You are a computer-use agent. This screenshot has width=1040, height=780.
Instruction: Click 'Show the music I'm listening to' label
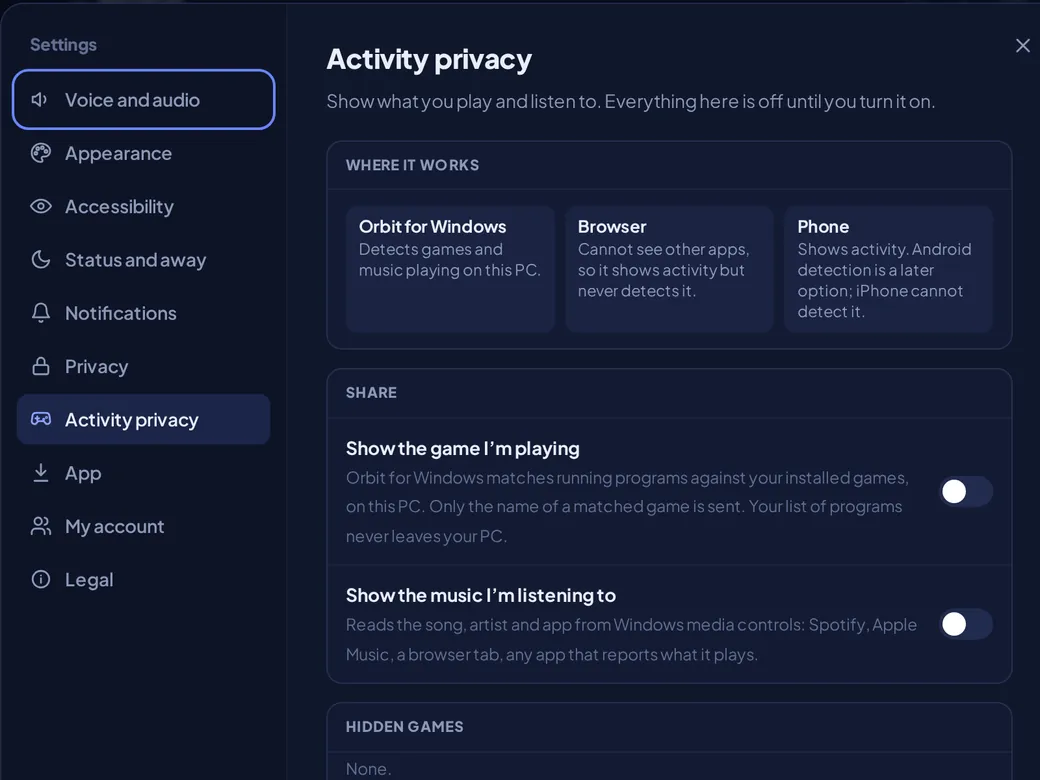coord(480,596)
